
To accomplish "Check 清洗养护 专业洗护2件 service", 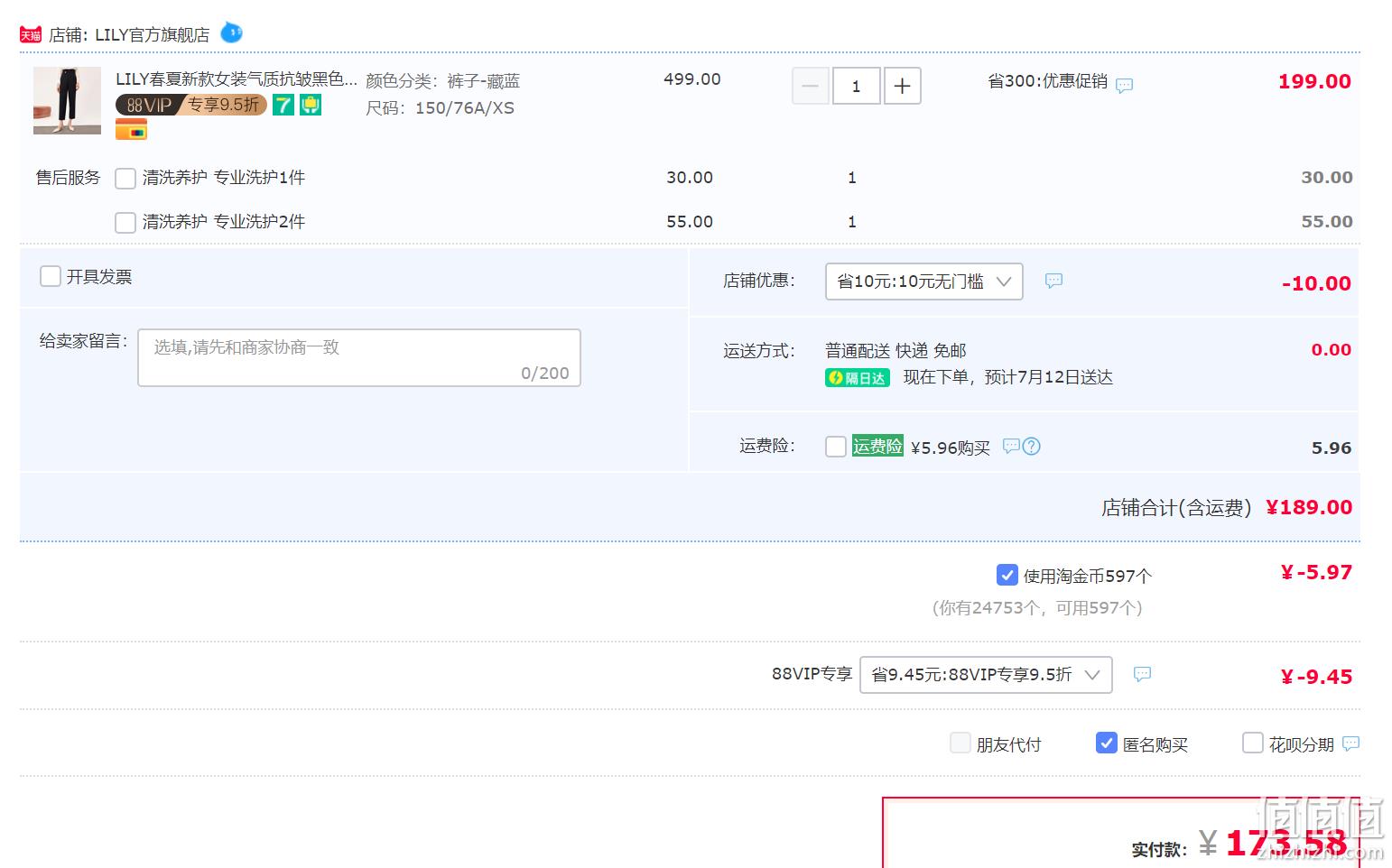I will click(x=125, y=222).
